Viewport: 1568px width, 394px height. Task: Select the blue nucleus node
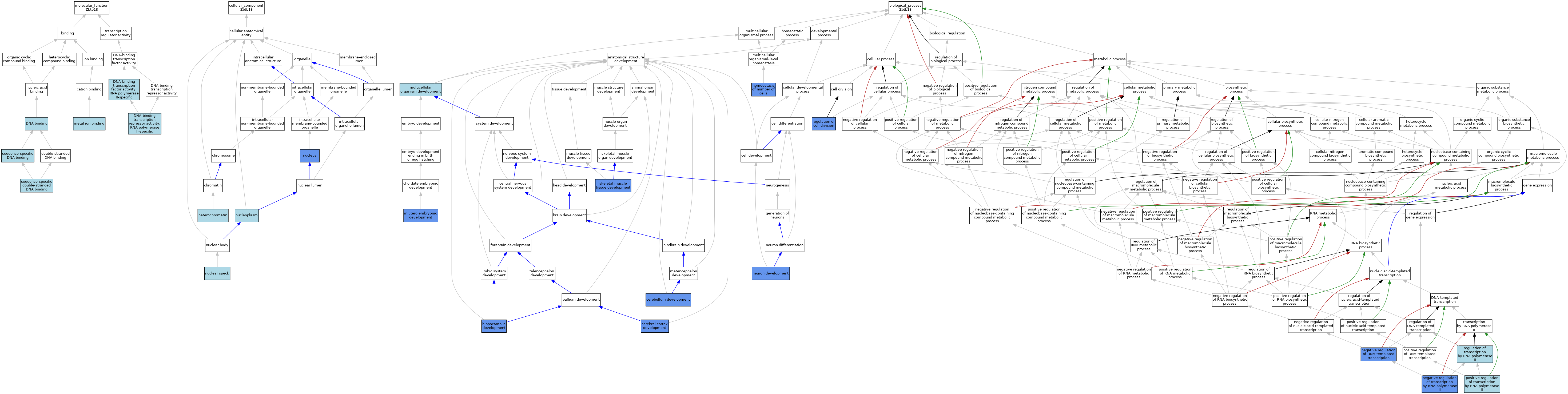click(310, 155)
